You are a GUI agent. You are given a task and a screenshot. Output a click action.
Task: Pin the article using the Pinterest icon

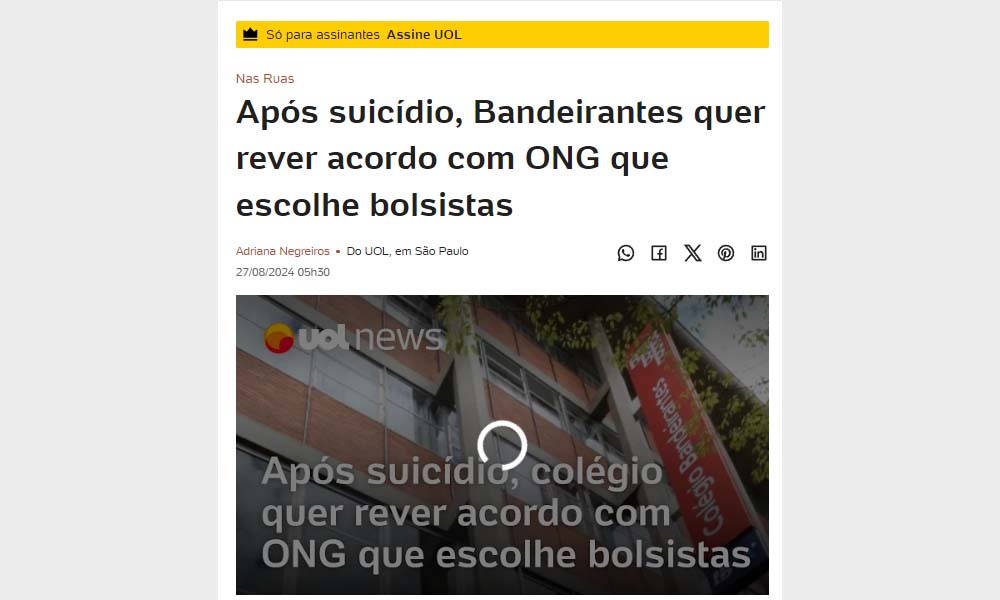tap(726, 253)
